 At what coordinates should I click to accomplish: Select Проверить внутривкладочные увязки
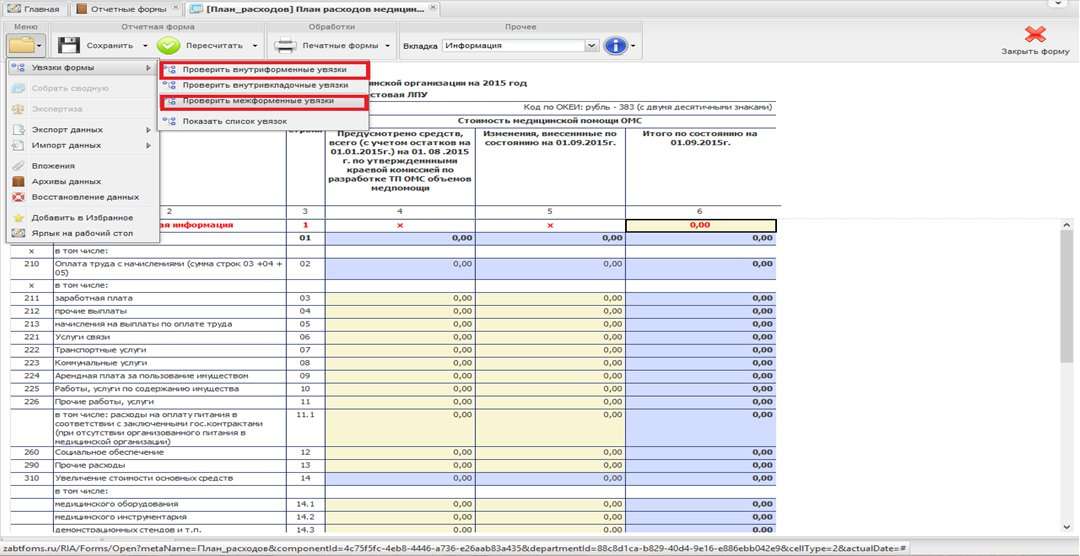pos(264,85)
